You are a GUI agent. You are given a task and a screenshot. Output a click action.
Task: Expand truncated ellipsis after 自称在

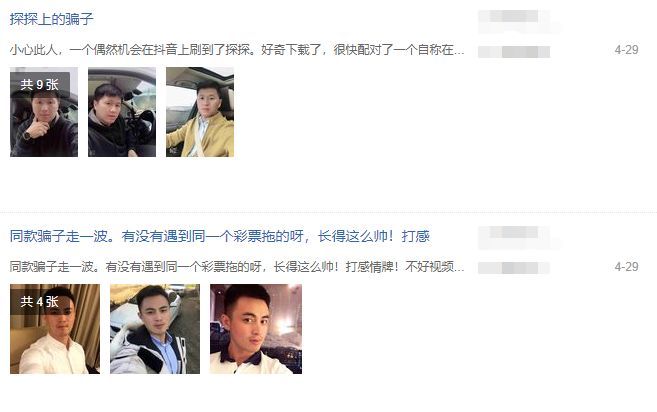point(460,53)
